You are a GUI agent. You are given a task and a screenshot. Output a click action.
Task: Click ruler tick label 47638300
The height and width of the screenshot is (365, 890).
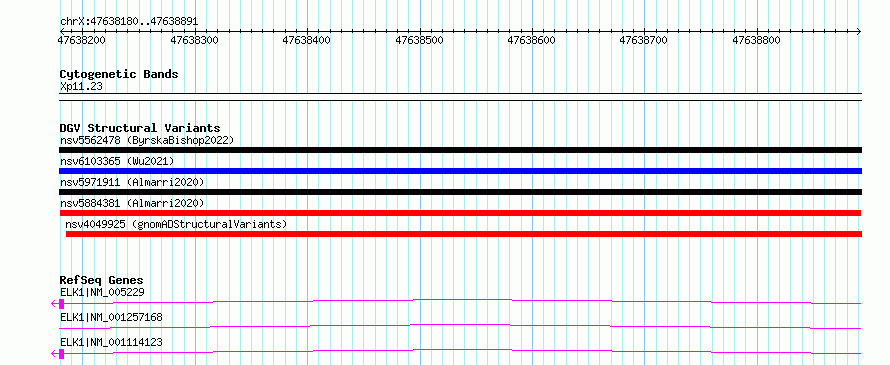click(194, 40)
